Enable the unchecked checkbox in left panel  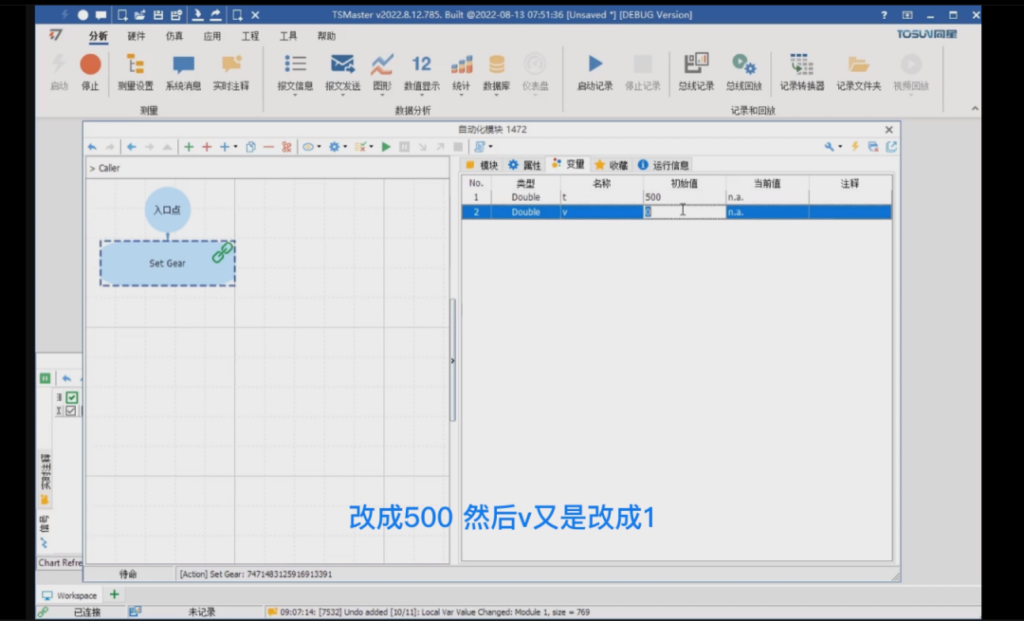(70, 410)
